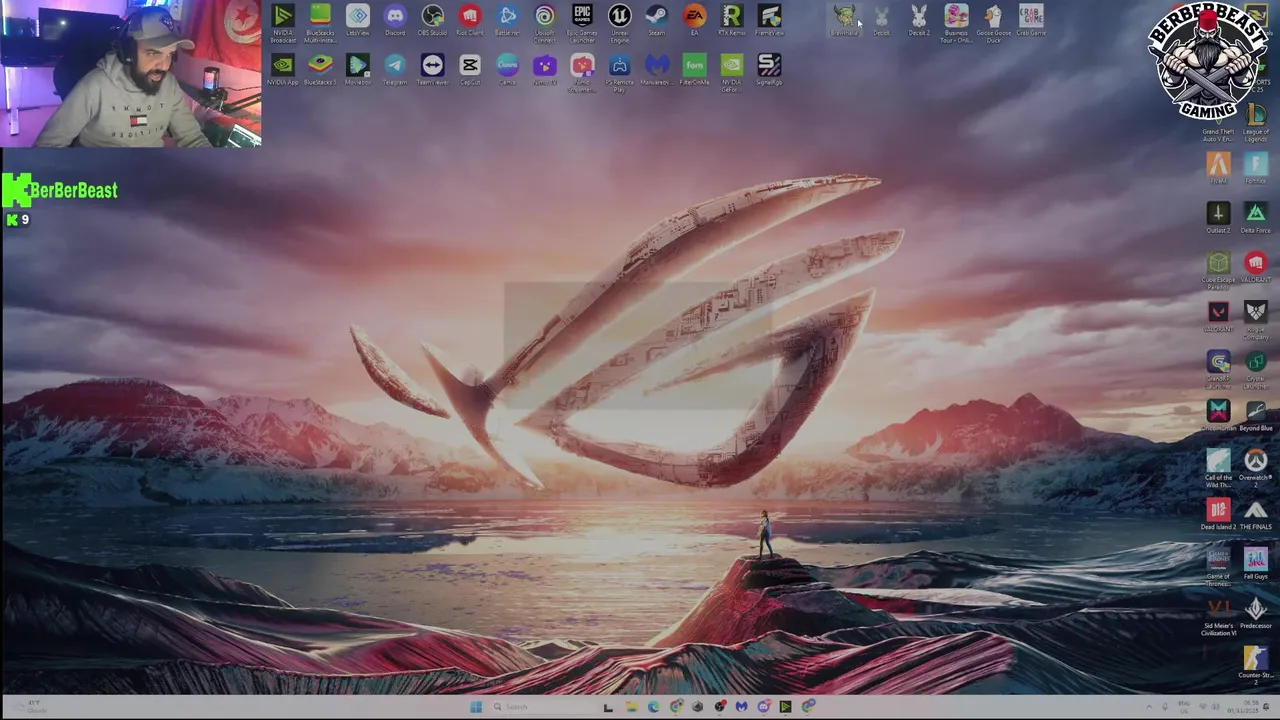Select the Brawlhalla game icon
1280x720 pixels.
tap(844, 20)
